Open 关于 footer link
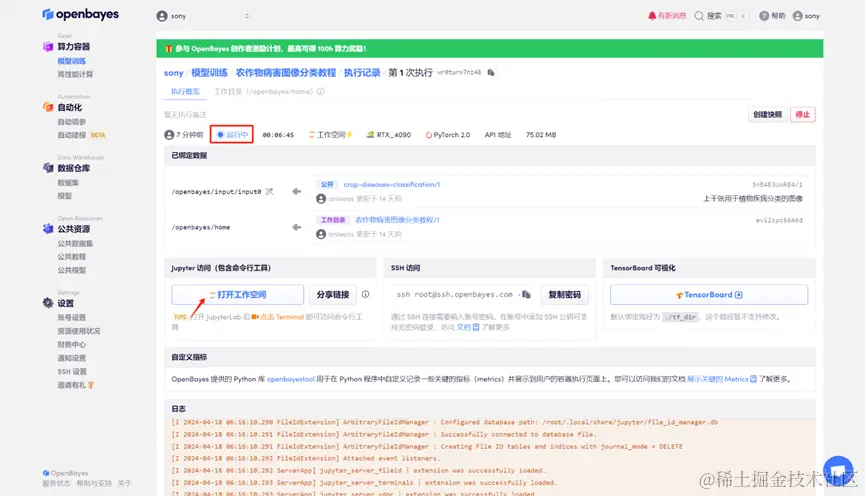 pyautogui.click(x=124, y=483)
